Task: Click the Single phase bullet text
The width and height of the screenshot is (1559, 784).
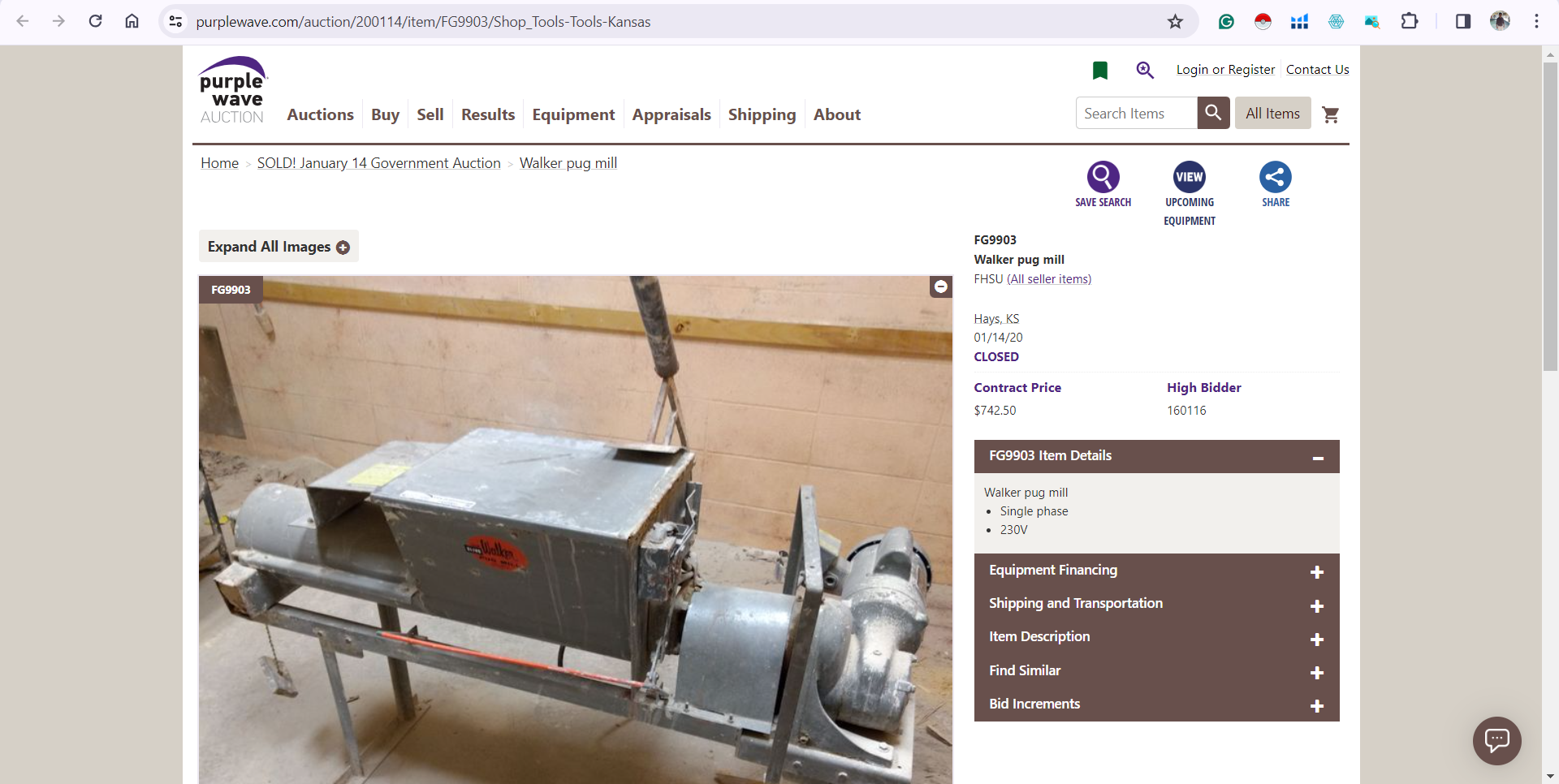Action: (x=1034, y=511)
